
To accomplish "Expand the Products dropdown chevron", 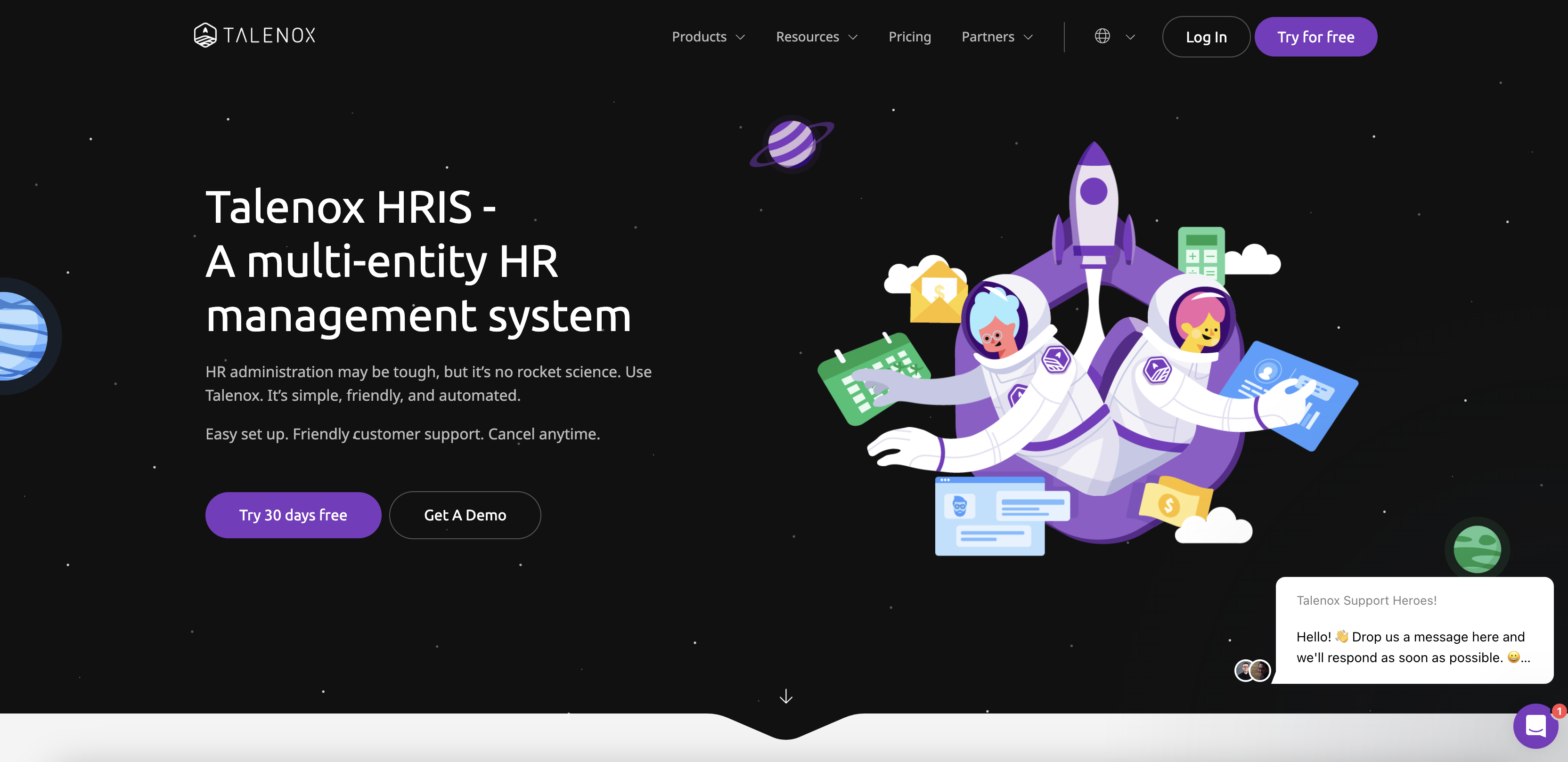I will (x=740, y=37).
